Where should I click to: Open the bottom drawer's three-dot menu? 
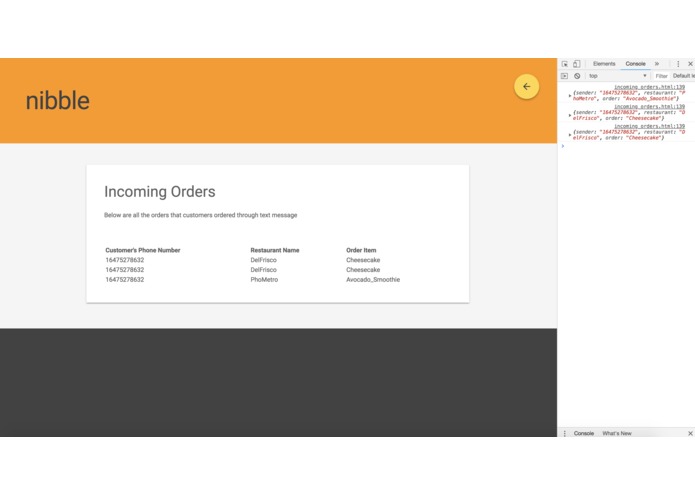pyautogui.click(x=564, y=433)
